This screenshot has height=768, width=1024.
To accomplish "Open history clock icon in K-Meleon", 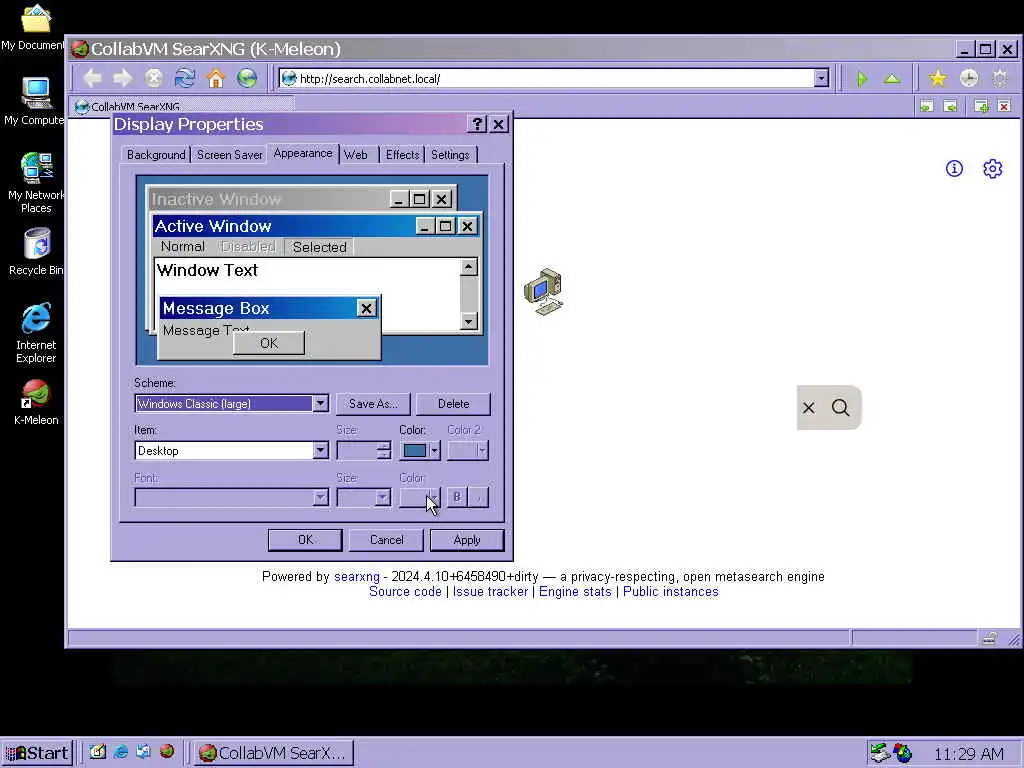I will (968, 79).
